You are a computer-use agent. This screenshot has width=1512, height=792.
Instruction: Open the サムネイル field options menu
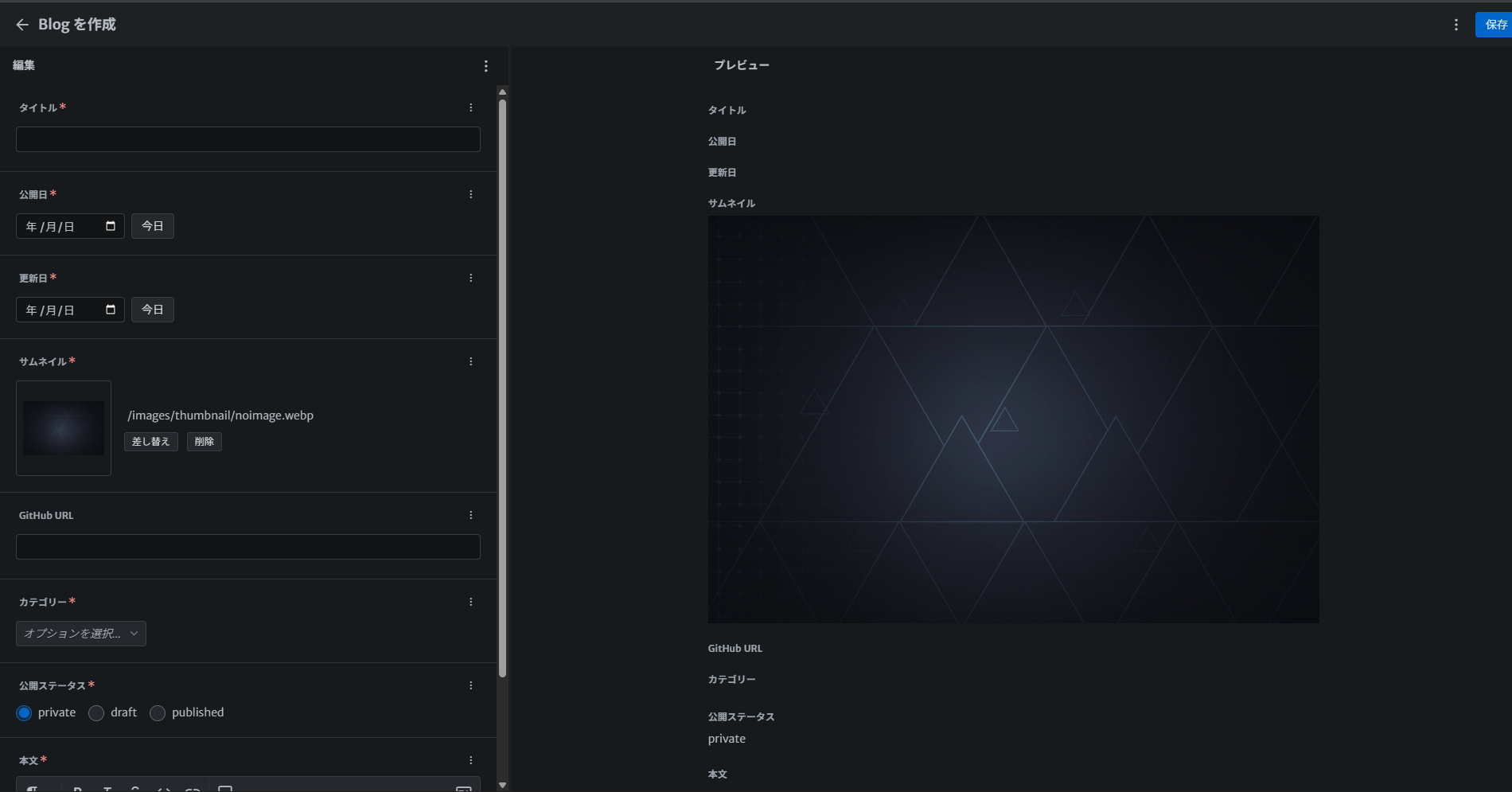point(470,361)
